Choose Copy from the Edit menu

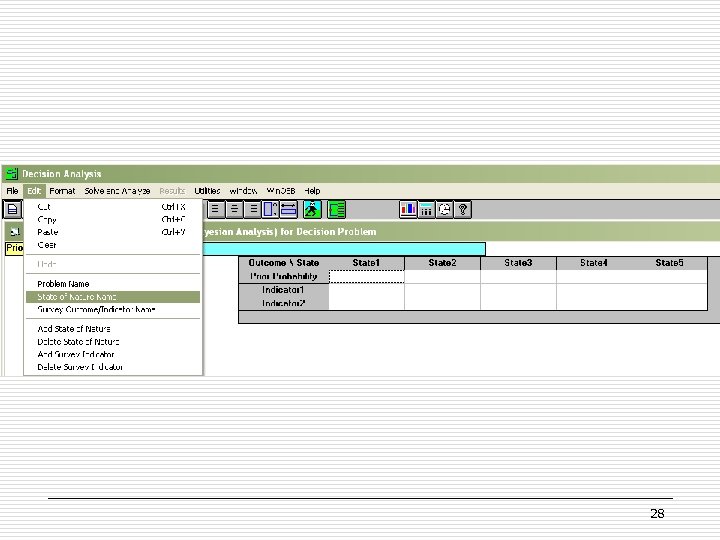[x=113, y=219]
